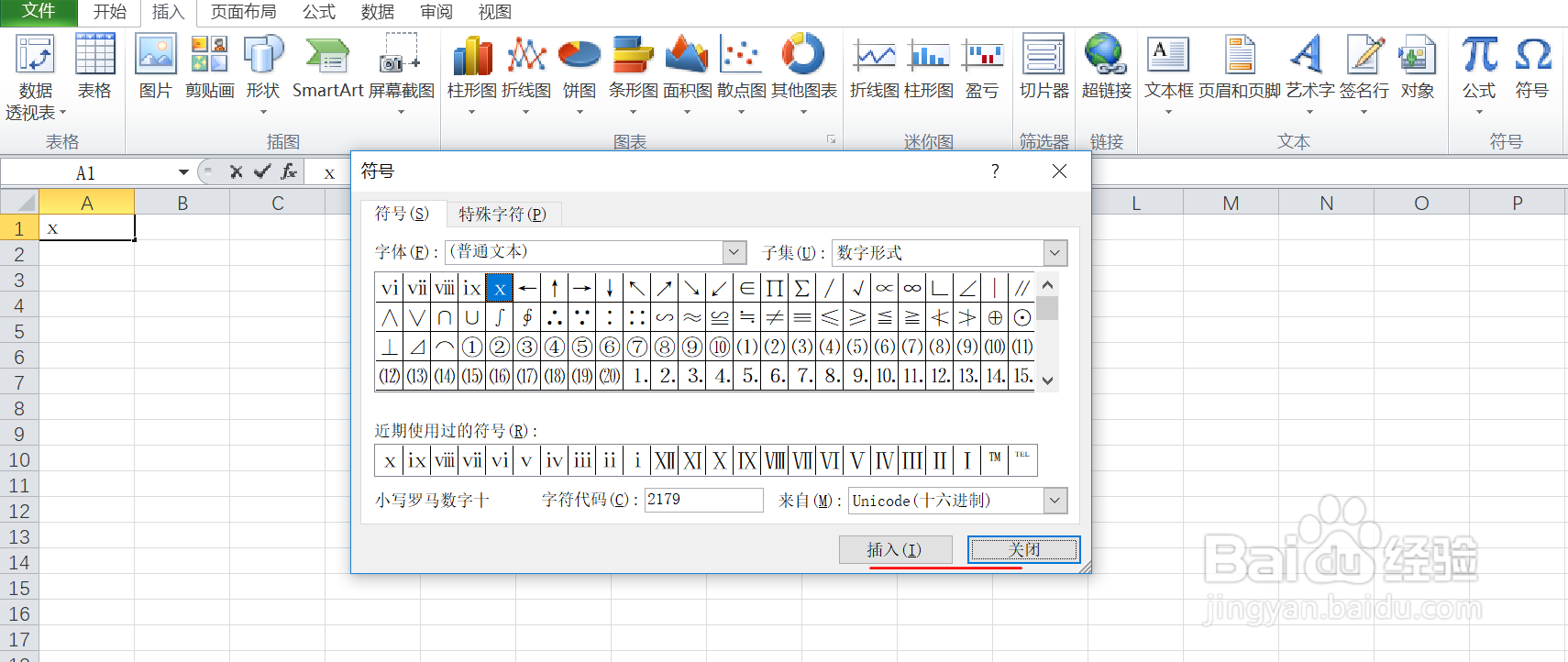The height and width of the screenshot is (662, 1568).
Task: Cancel formula bar entry with X
Action: pos(236,171)
